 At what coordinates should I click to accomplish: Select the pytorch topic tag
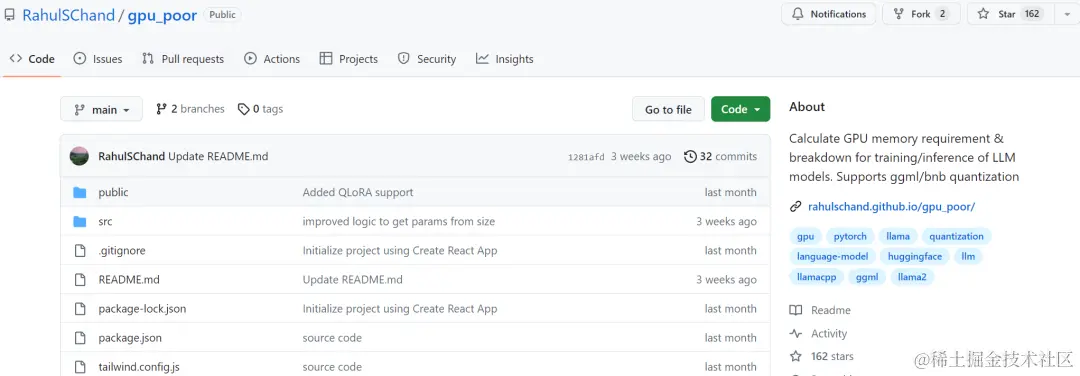click(x=850, y=236)
